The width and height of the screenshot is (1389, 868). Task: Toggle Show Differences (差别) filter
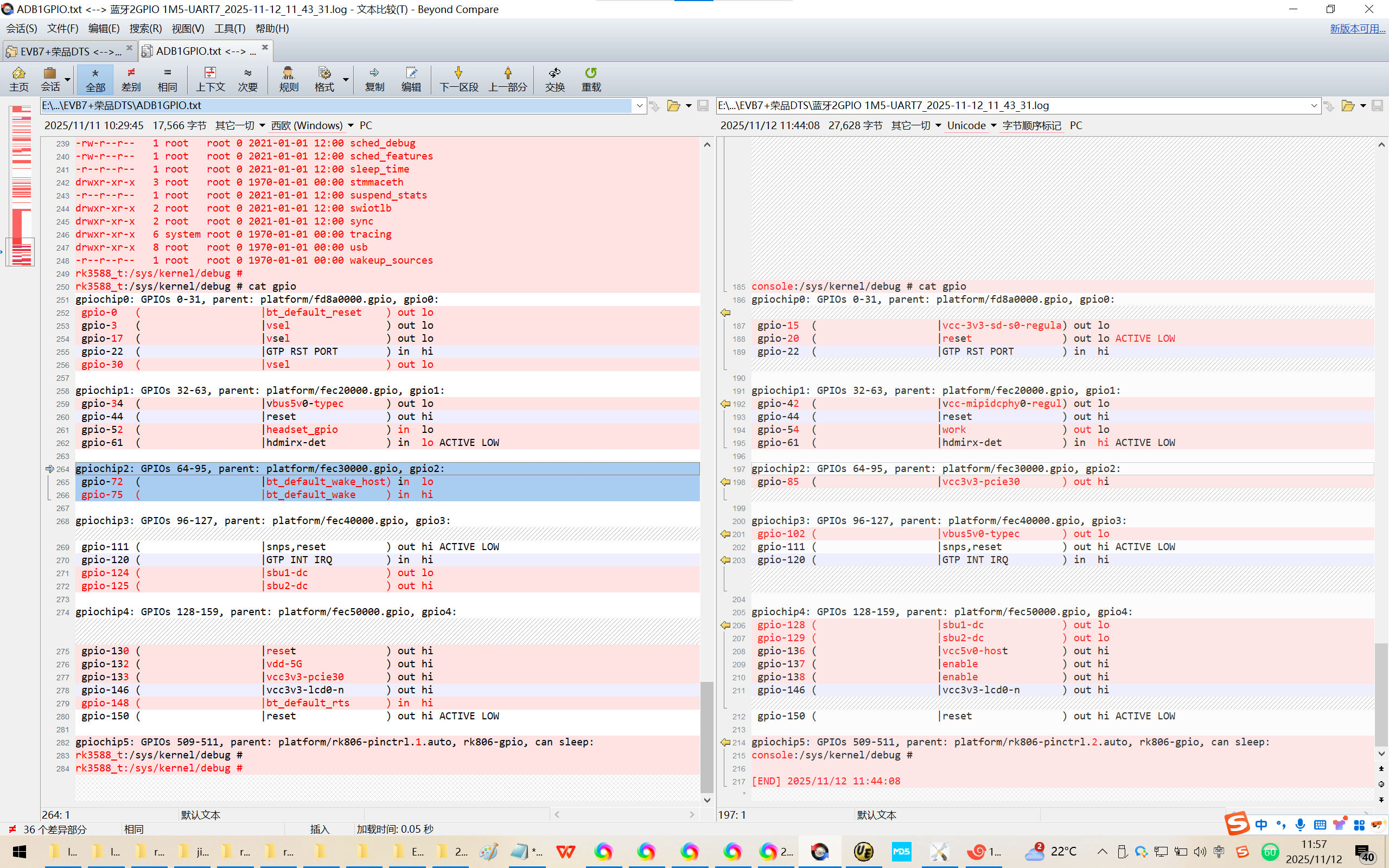(x=131, y=79)
